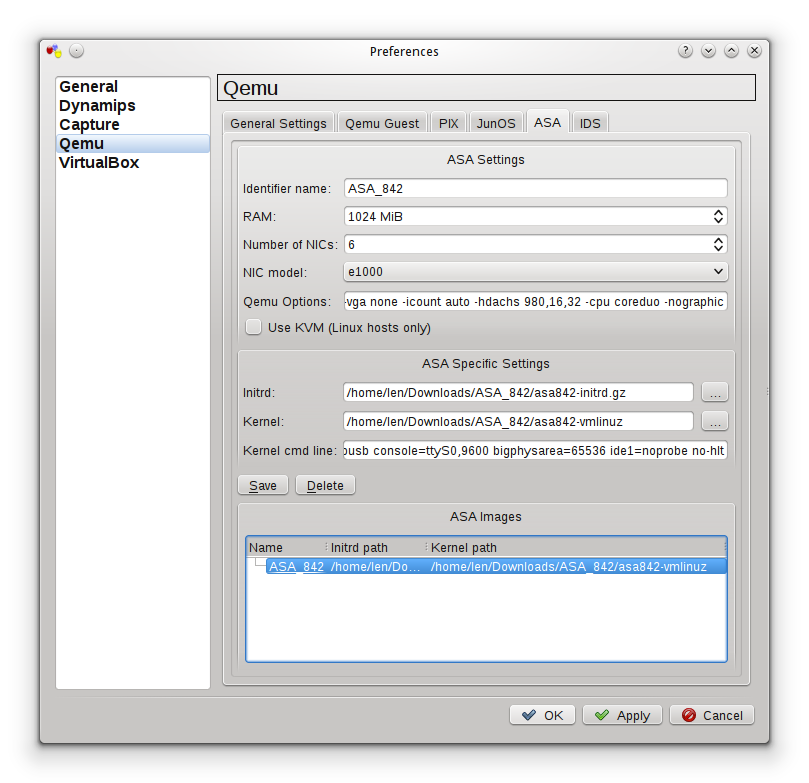Image resolution: width=809 pixels, height=783 pixels.
Task: Click the Qemu Options field
Action: pos(536,302)
